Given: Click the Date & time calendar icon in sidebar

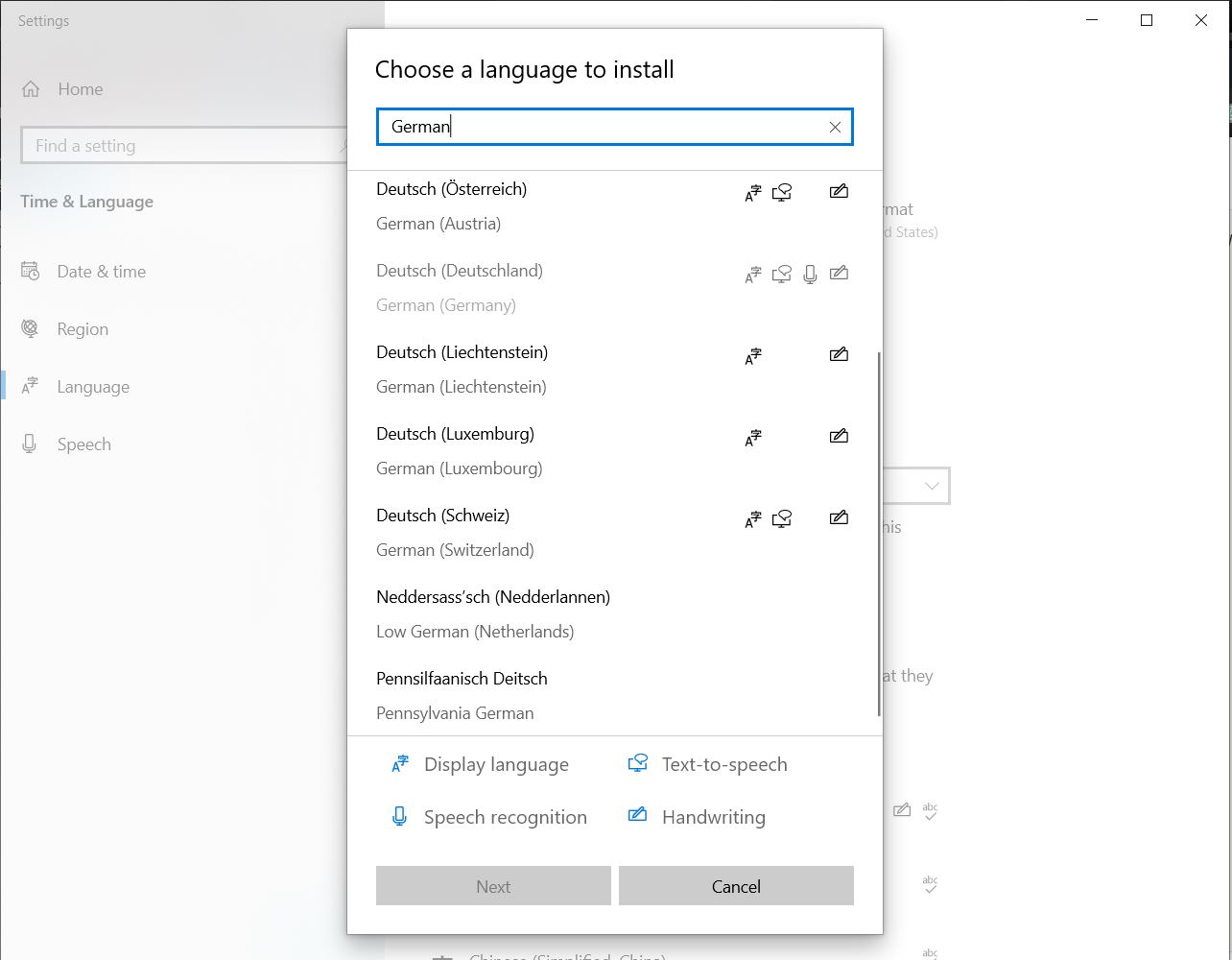Looking at the screenshot, I should 30,271.
